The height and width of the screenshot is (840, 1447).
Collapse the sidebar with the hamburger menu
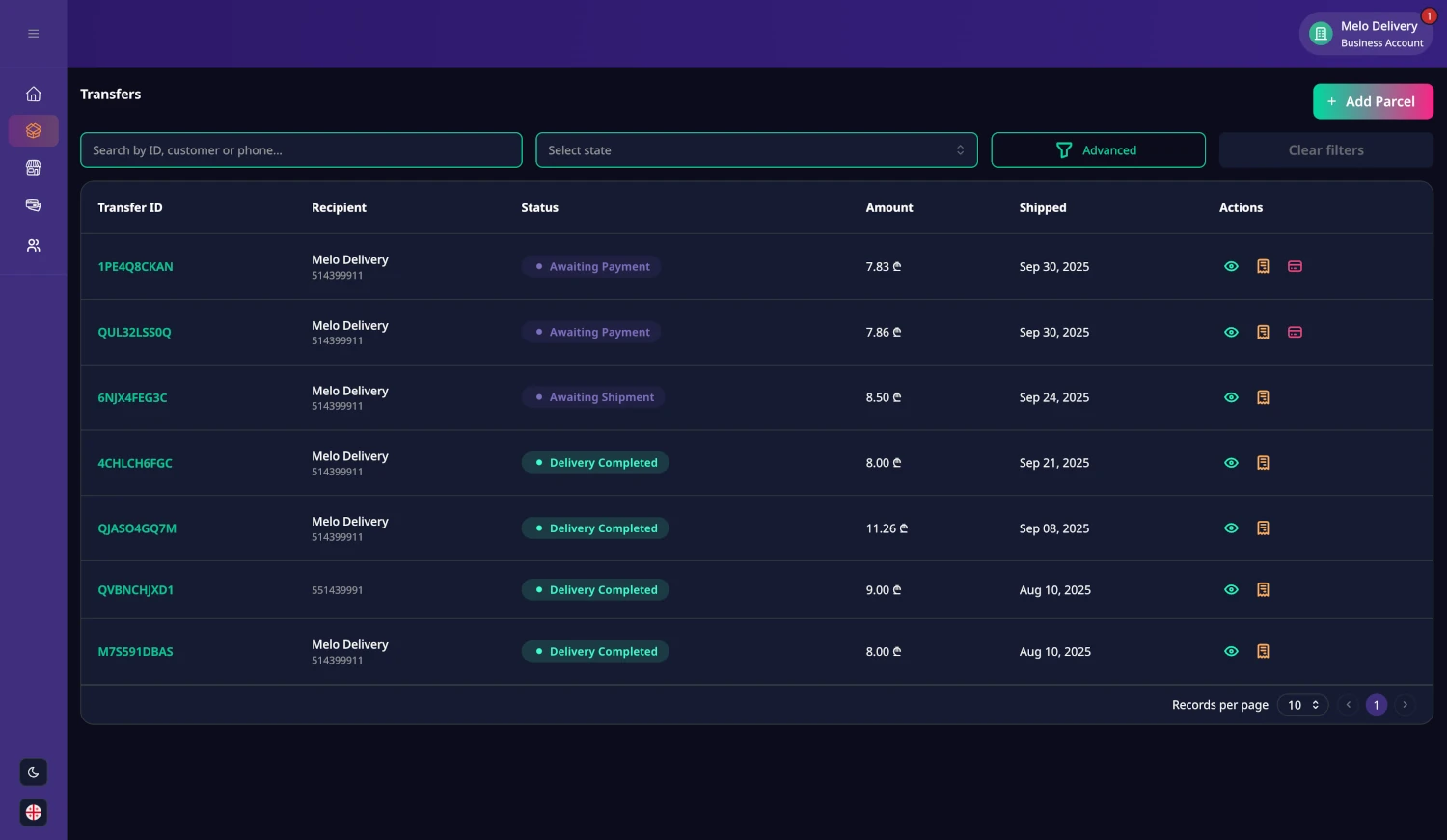tap(33, 33)
